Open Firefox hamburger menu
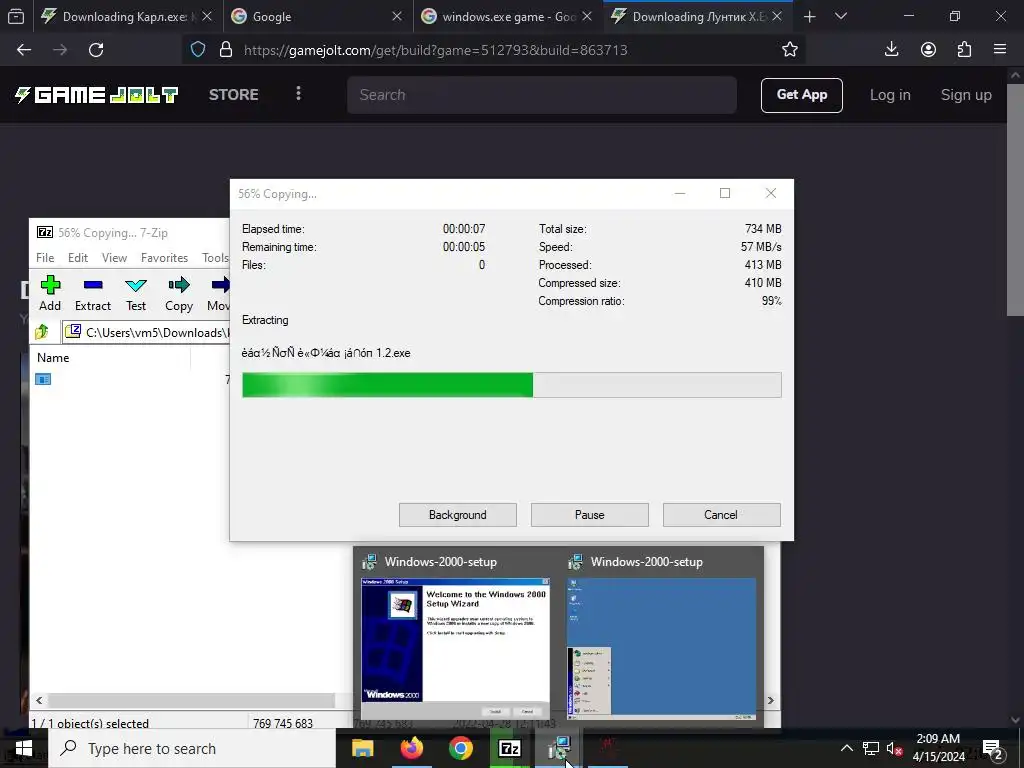The height and width of the screenshot is (768, 1024). pos(1000,50)
